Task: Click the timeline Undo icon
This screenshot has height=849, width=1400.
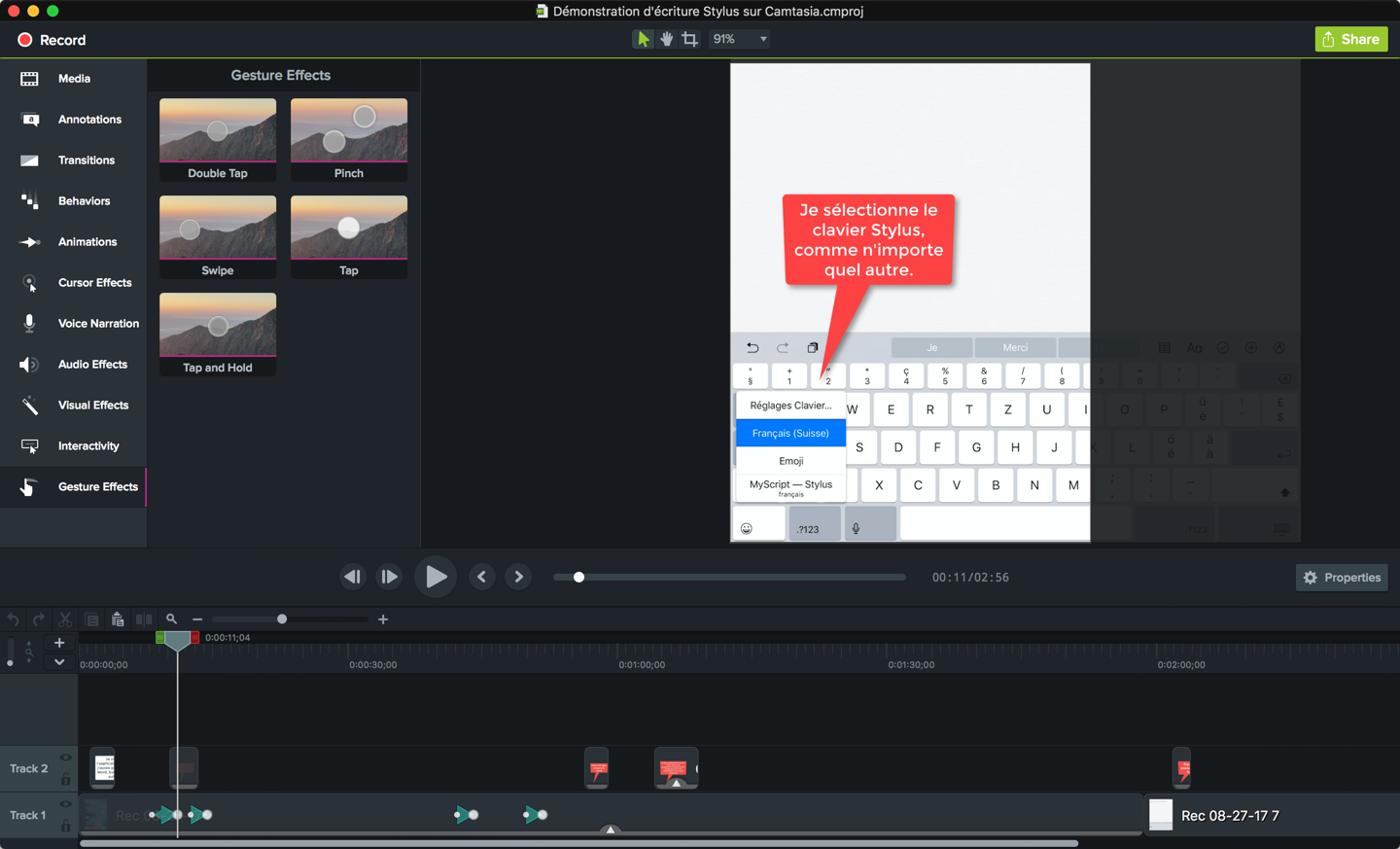Action: (13, 619)
